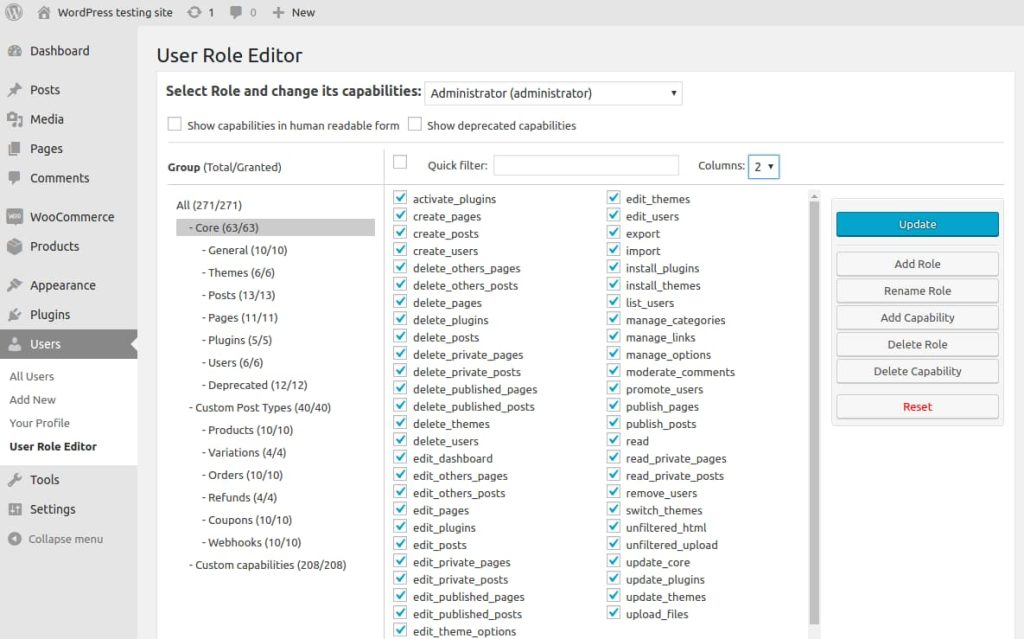Select the Custom Post Types group
The image size is (1024, 639).
click(x=262, y=407)
